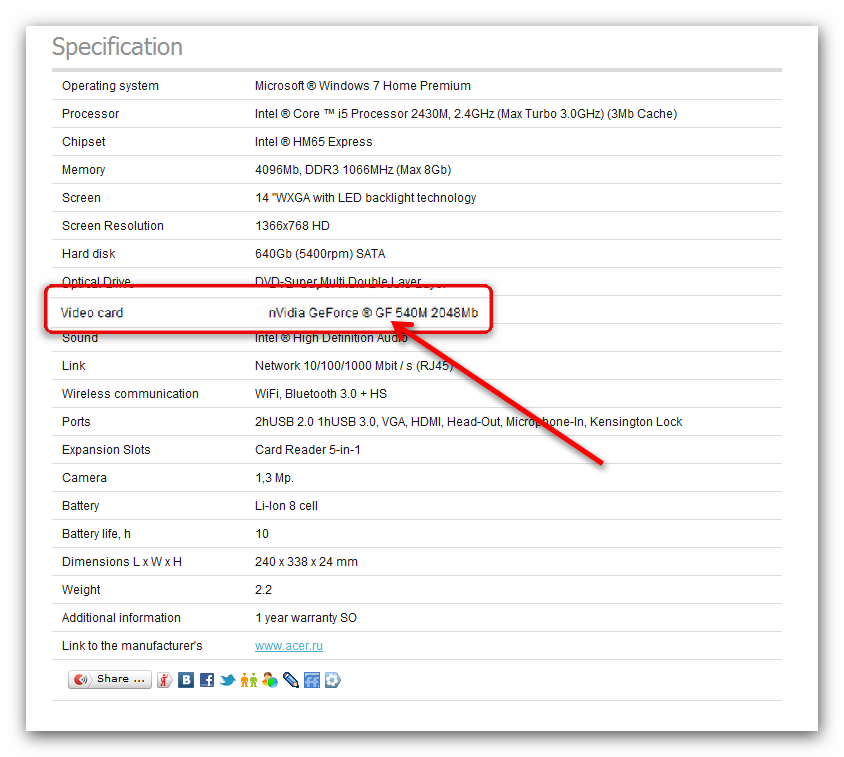The height and width of the screenshot is (757, 844).
Task: Click the "Camera" label
Action: click(85, 478)
